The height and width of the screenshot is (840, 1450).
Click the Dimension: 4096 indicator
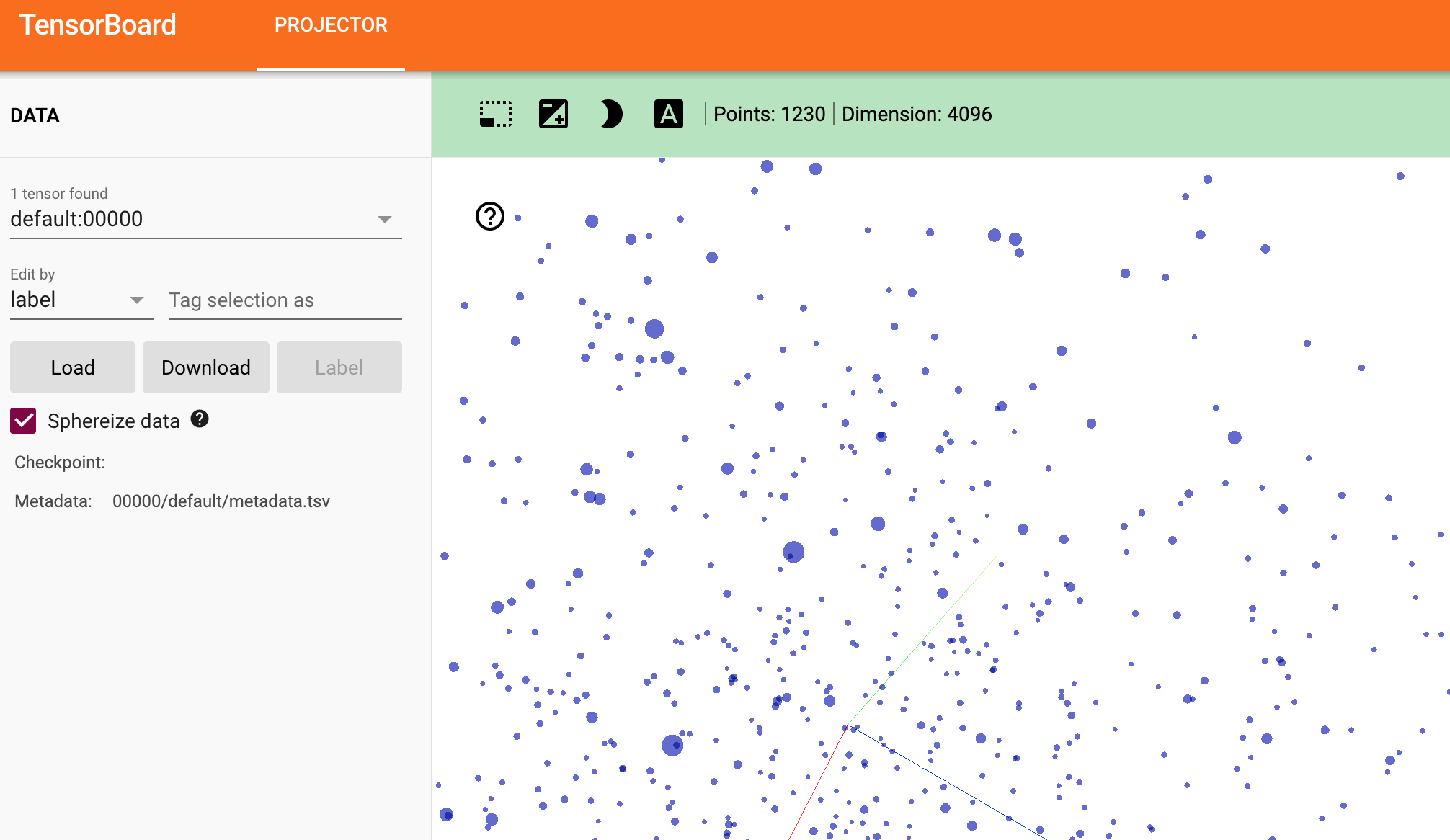pyautogui.click(x=917, y=114)
